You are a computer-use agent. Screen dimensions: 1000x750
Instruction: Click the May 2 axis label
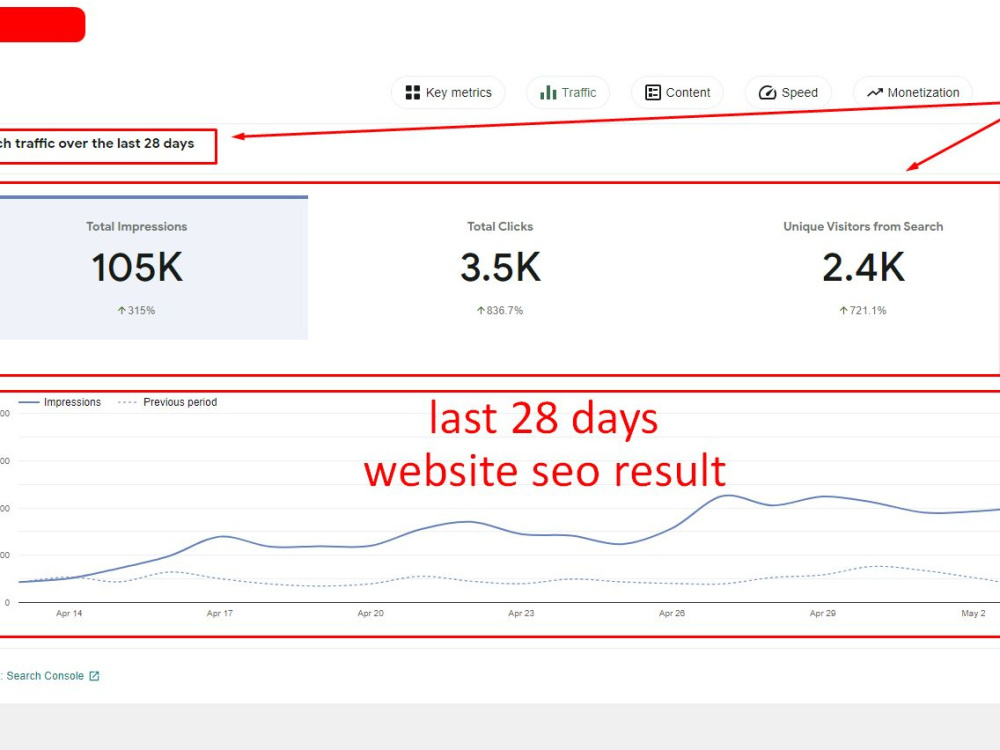pos(973,614)
